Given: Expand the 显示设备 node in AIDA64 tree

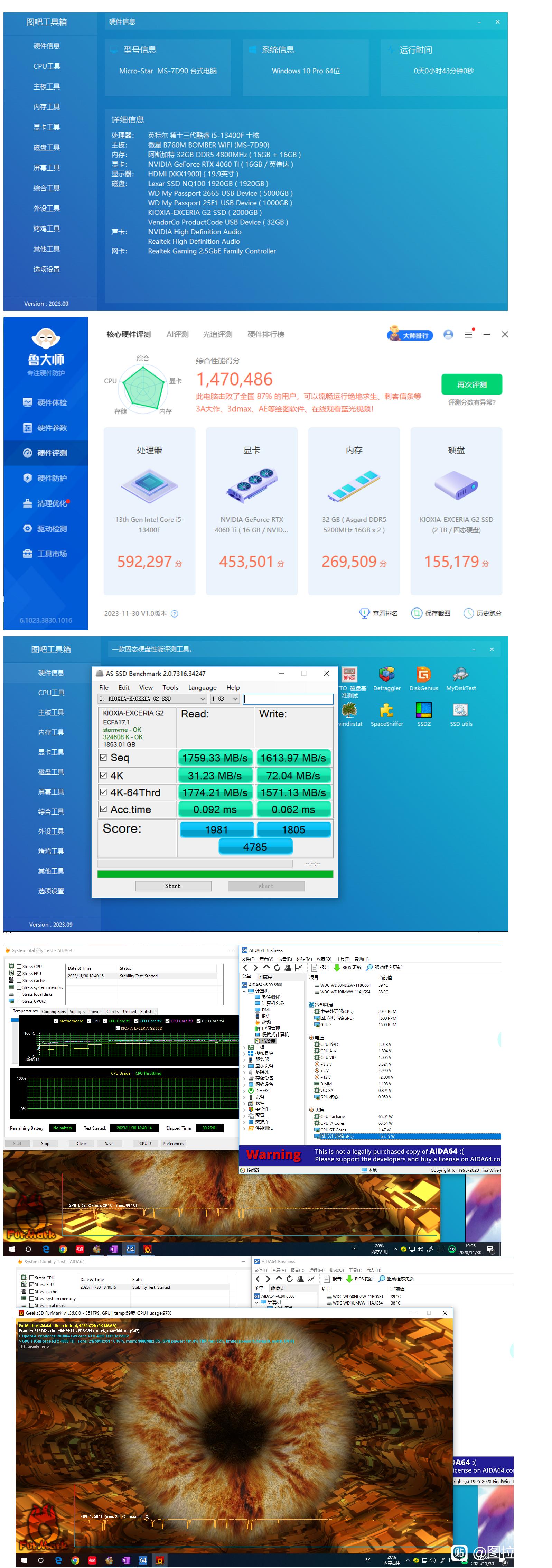Looking at the screenshot, I should click(245, 1066).
